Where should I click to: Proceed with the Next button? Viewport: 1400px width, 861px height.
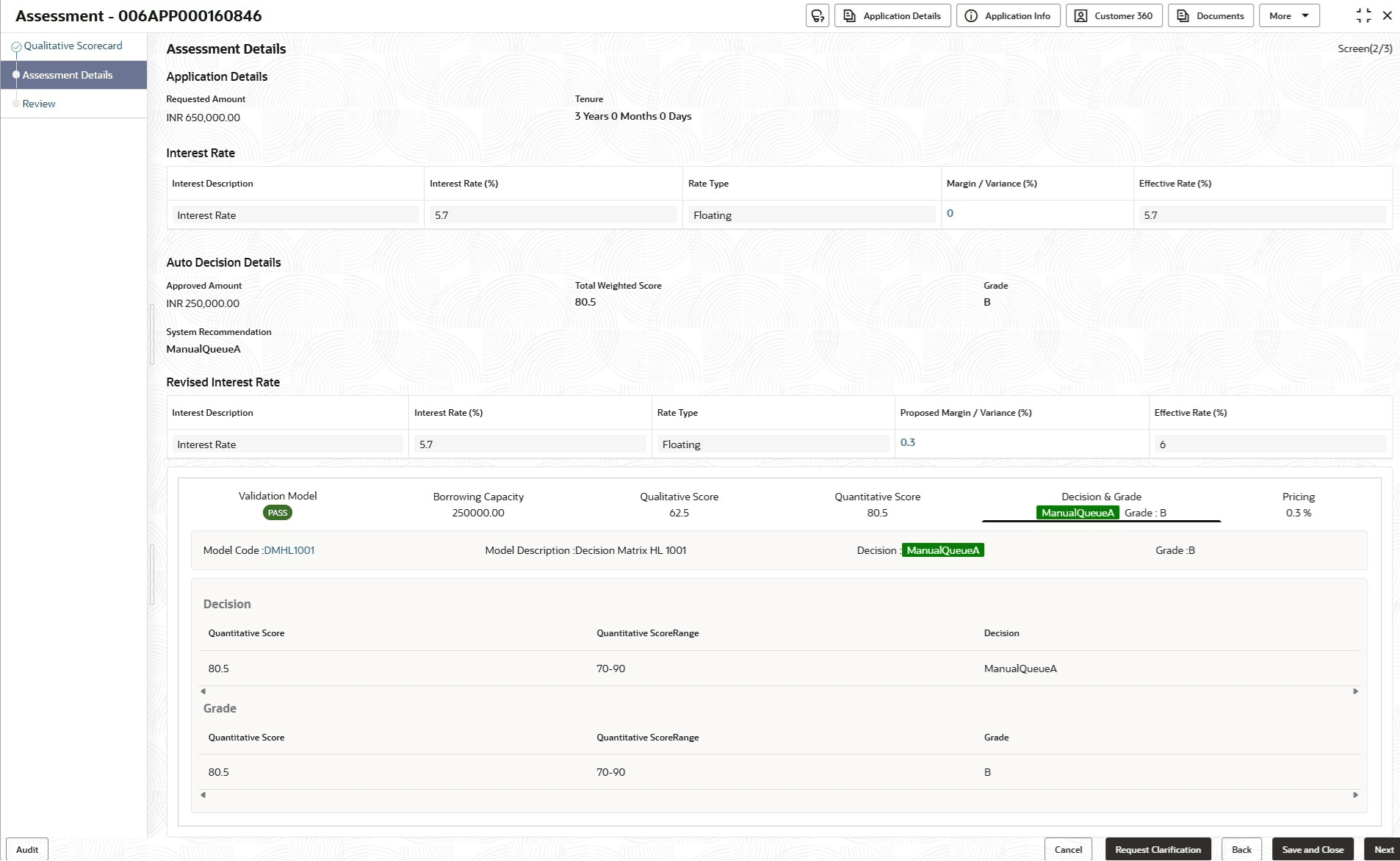click(1383, 849)
